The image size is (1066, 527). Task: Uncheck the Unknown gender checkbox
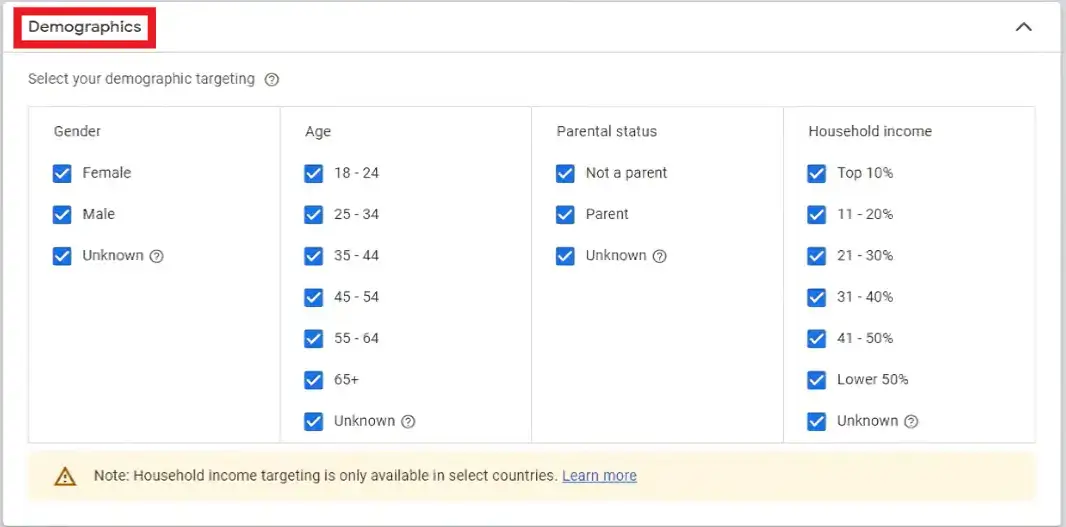click(x=62, y=256)
